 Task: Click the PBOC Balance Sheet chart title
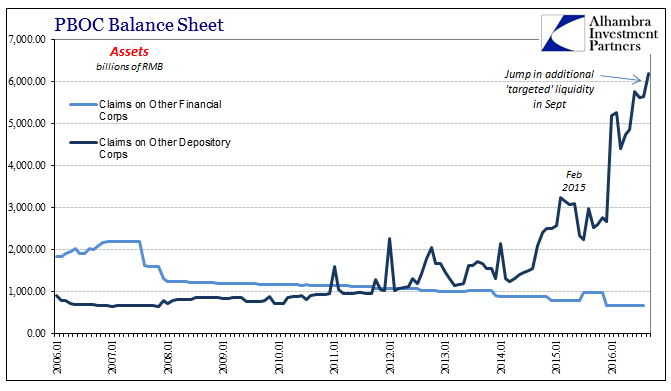coord(139,24)
